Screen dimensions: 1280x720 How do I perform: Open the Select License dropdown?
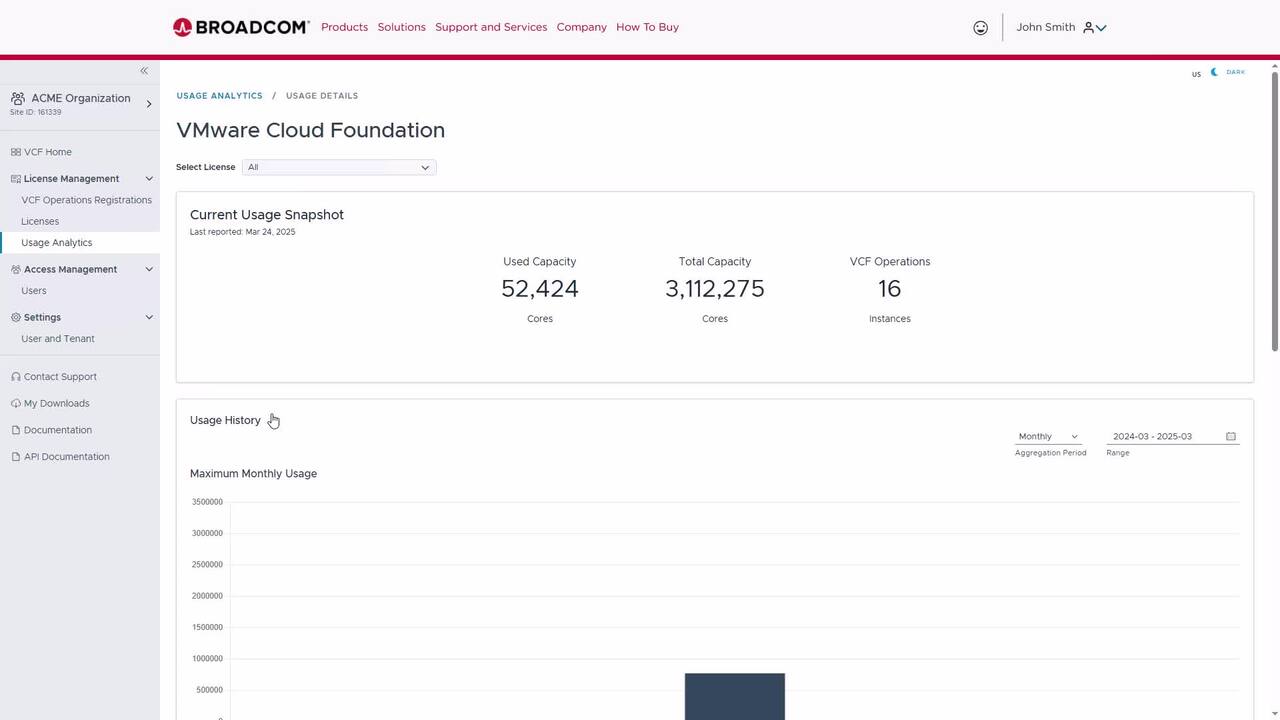click(x=339, y=167)
